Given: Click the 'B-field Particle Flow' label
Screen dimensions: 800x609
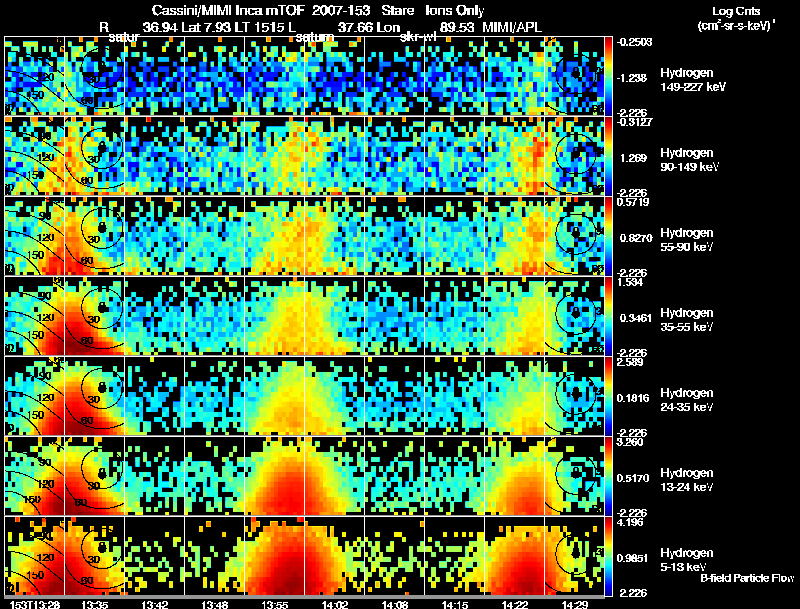Looking at the screenshot, I should pos(747,578).
